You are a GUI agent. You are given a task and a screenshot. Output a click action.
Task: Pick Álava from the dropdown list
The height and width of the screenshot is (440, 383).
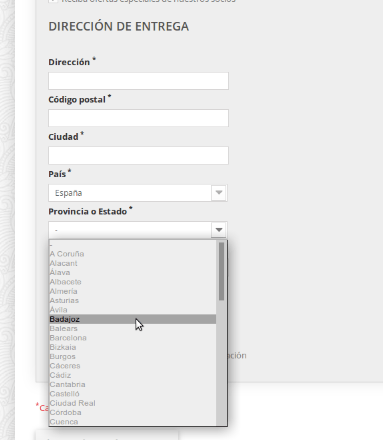pos(133,272)
